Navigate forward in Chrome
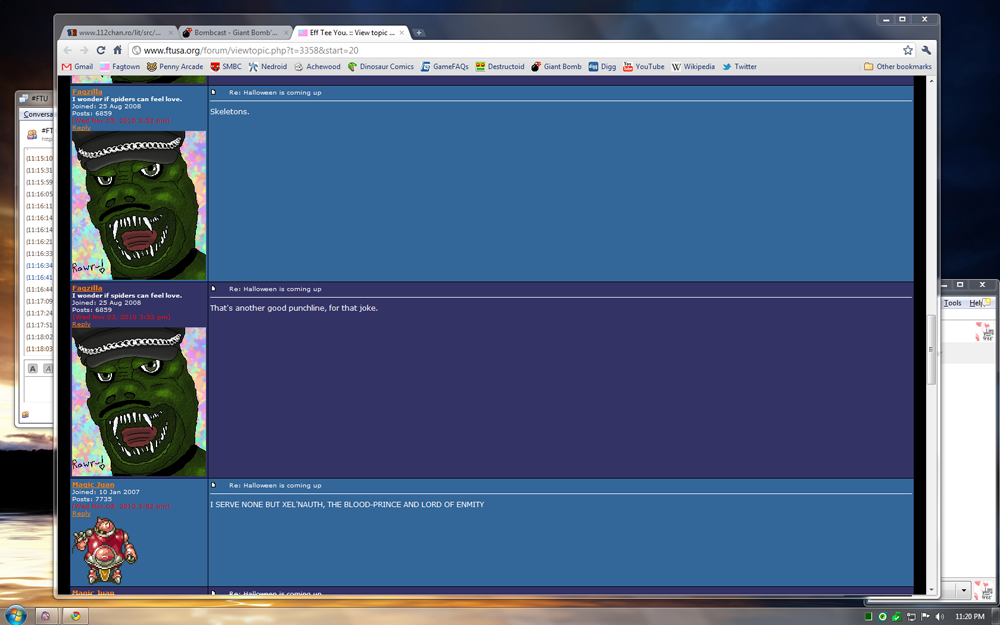Screen dimensions: 1000x625 tap(84, 50)
